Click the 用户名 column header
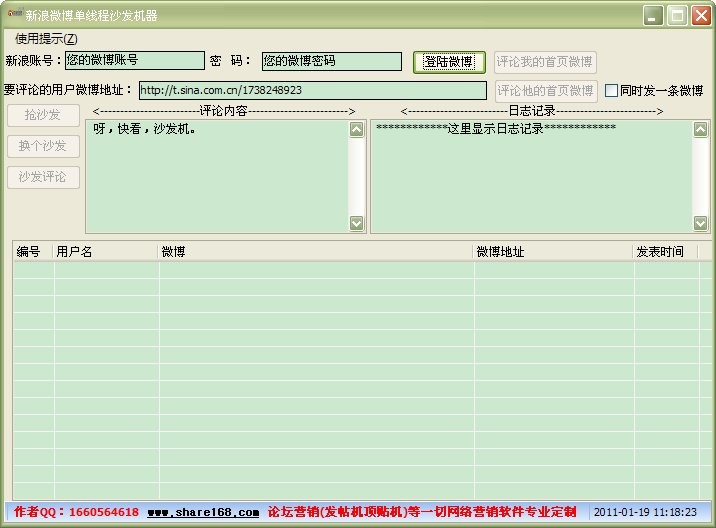 (105, 252)
